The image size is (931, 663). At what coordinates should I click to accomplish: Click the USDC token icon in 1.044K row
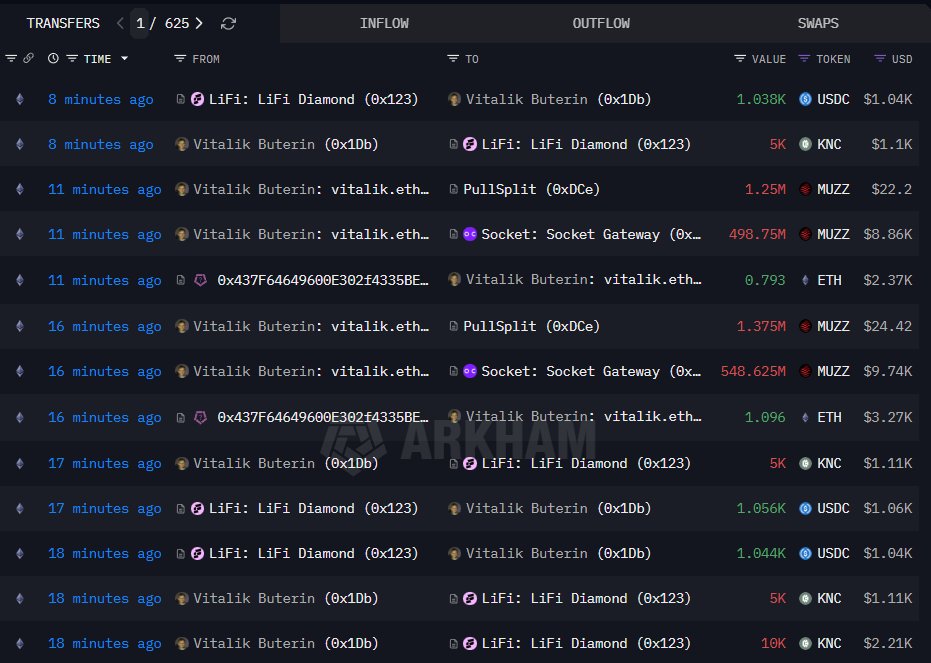[805, 553]
